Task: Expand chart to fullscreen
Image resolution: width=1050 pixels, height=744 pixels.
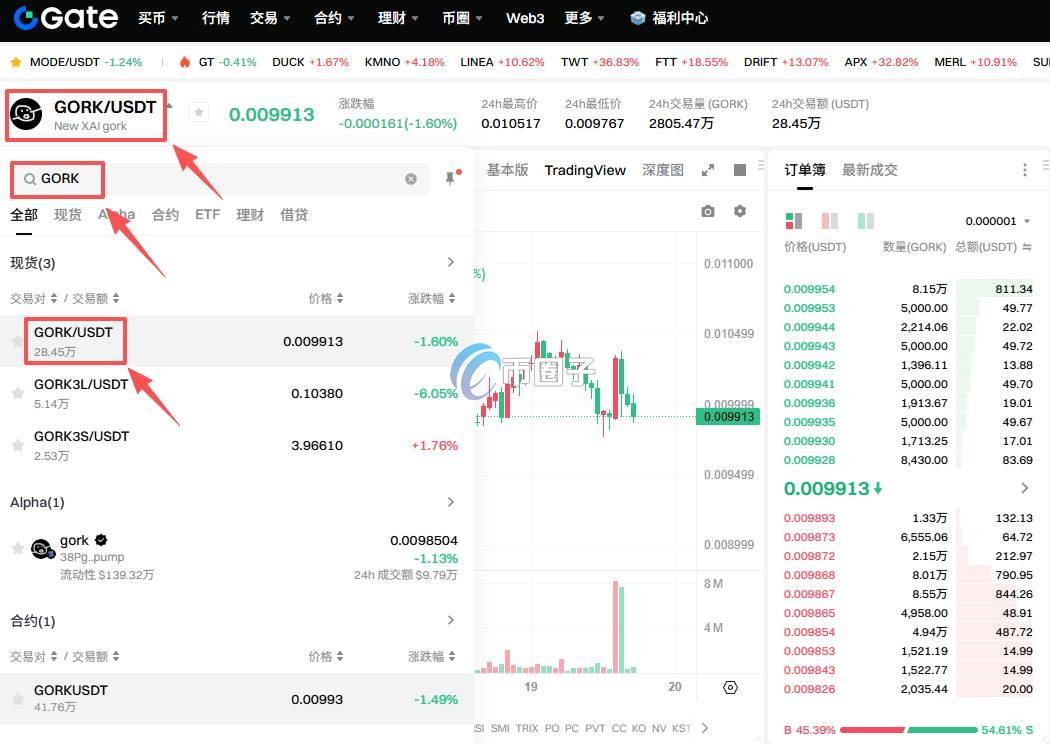Action: 708,170
